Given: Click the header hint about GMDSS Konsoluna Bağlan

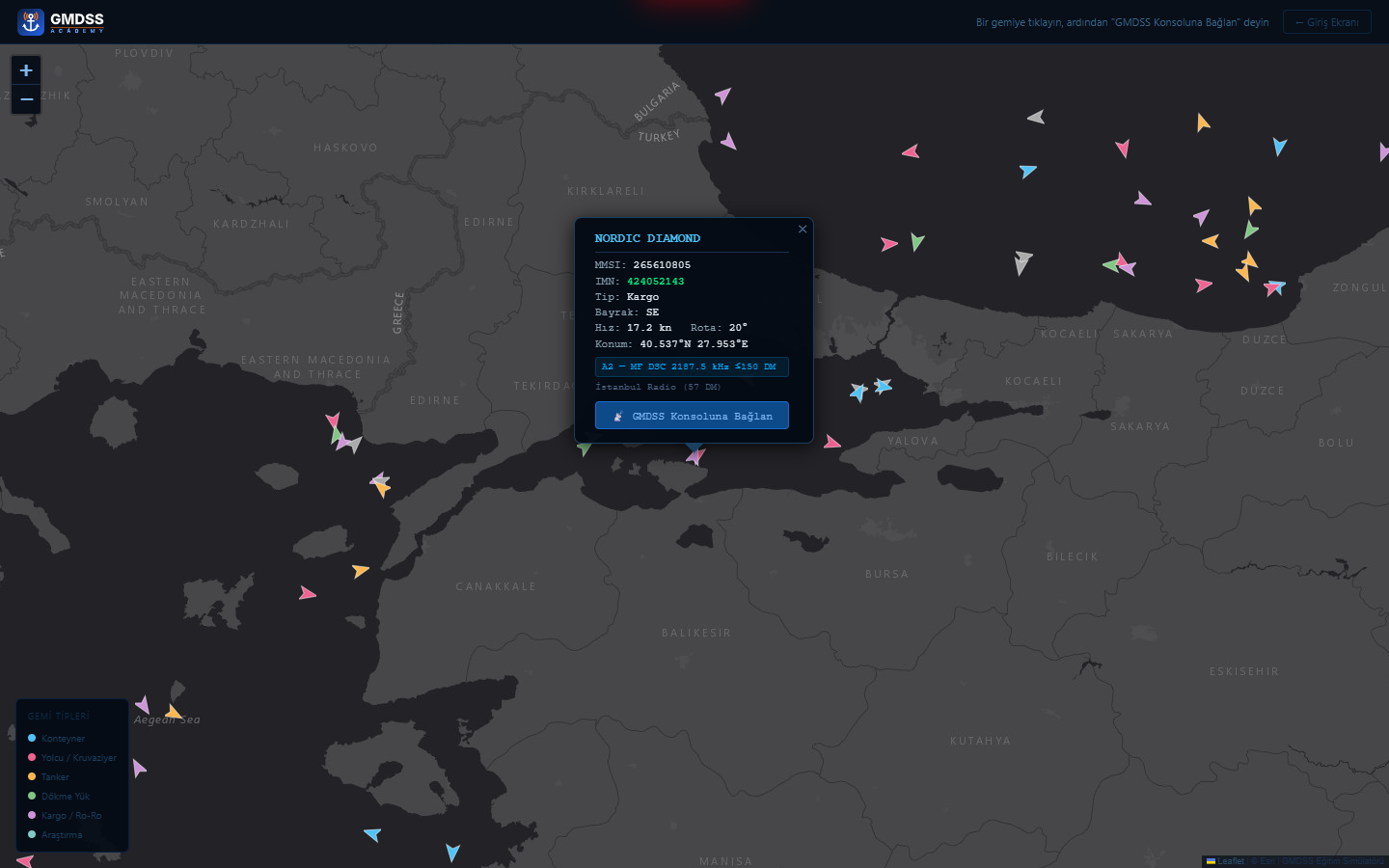Looking at the screenshot, I should (1122, 22).
